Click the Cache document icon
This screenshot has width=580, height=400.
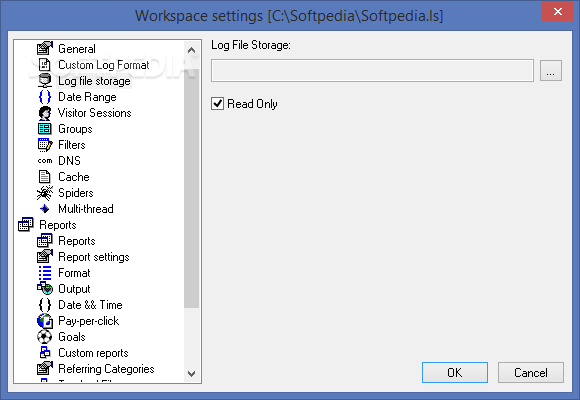(45, 177)
